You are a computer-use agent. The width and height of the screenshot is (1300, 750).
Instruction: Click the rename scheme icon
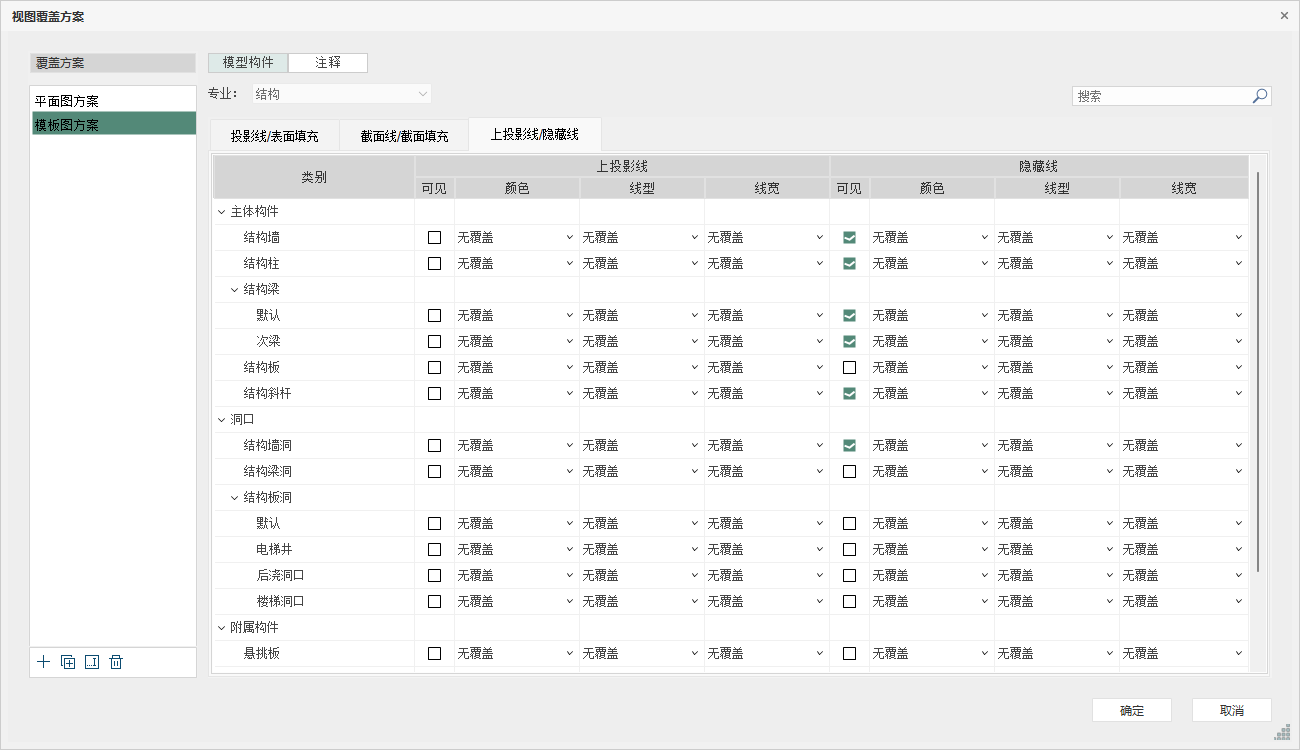coord(92,662)
